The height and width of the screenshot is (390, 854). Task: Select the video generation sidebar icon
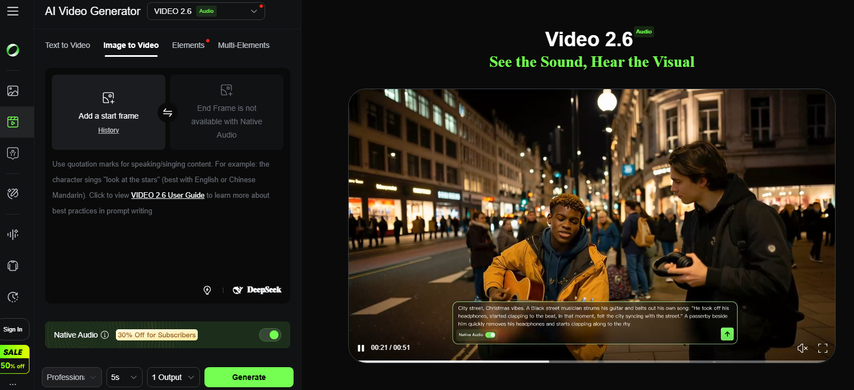tap(13, 121)
